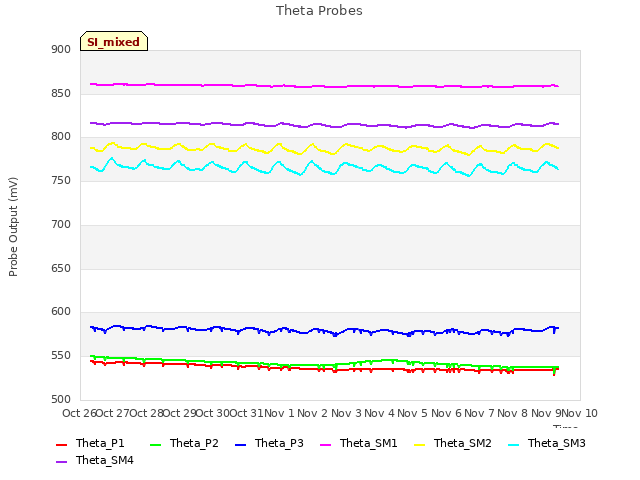Click the yellow Theta_SM2 legend swatch

(419, 444)
